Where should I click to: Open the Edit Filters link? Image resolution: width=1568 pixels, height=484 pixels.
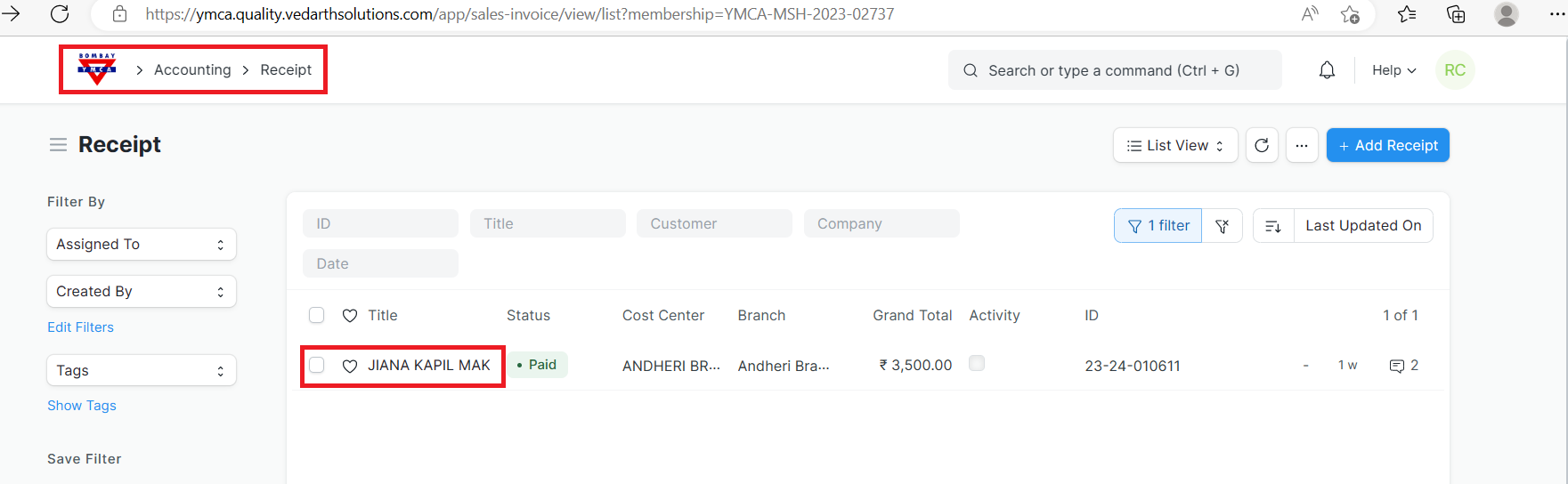[80, 327]
